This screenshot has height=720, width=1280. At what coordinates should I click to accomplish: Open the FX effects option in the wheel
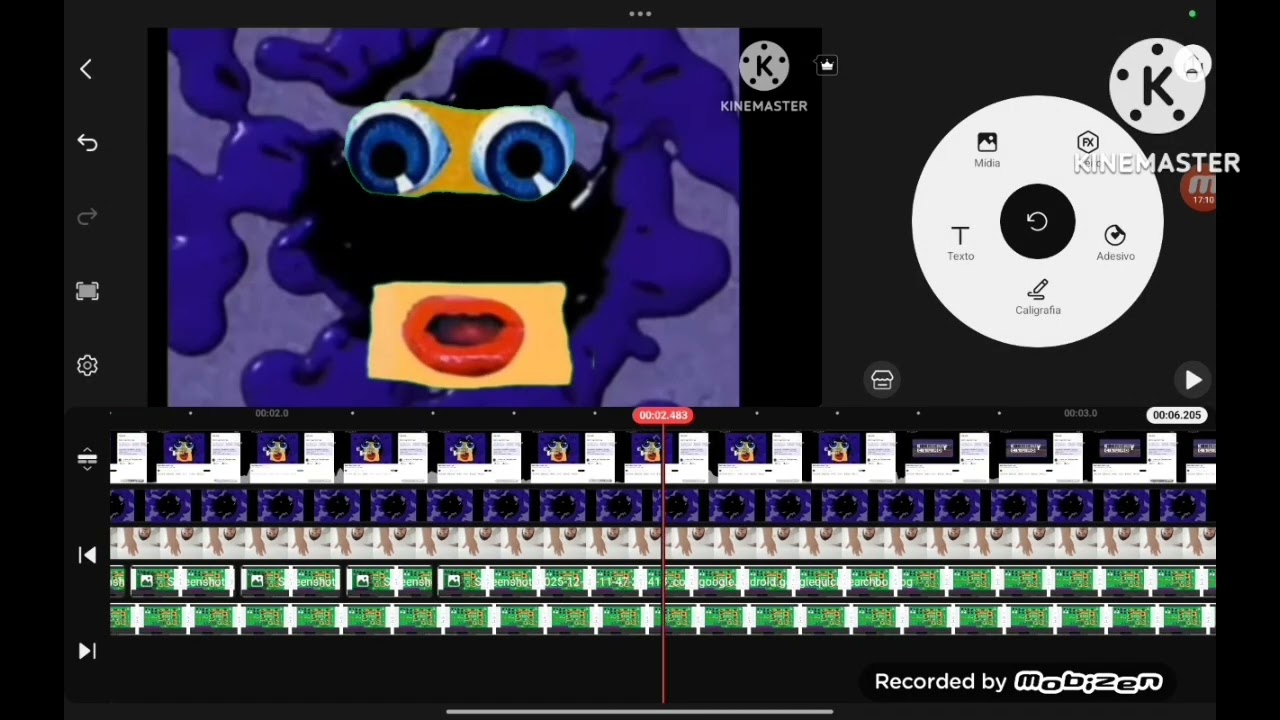(1088, 142)
